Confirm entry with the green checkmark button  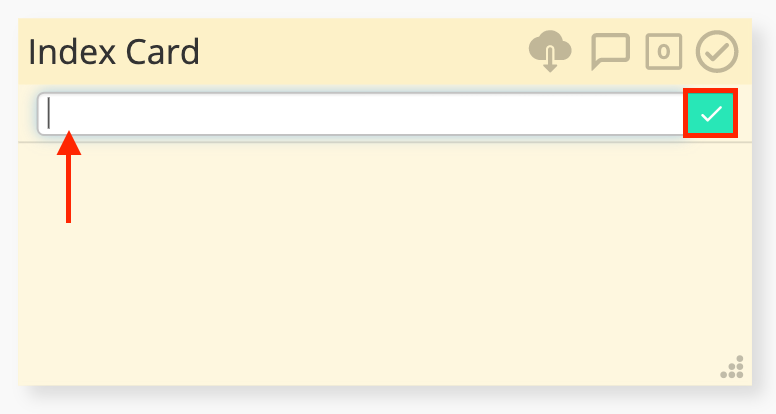pos(711,113)
